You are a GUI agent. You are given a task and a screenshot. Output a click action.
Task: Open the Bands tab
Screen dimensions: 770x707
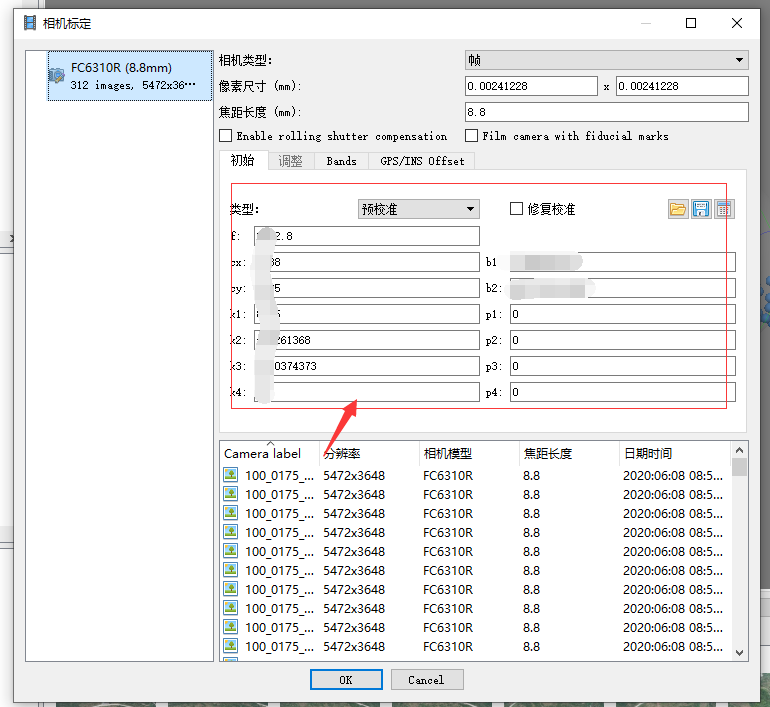341,161
